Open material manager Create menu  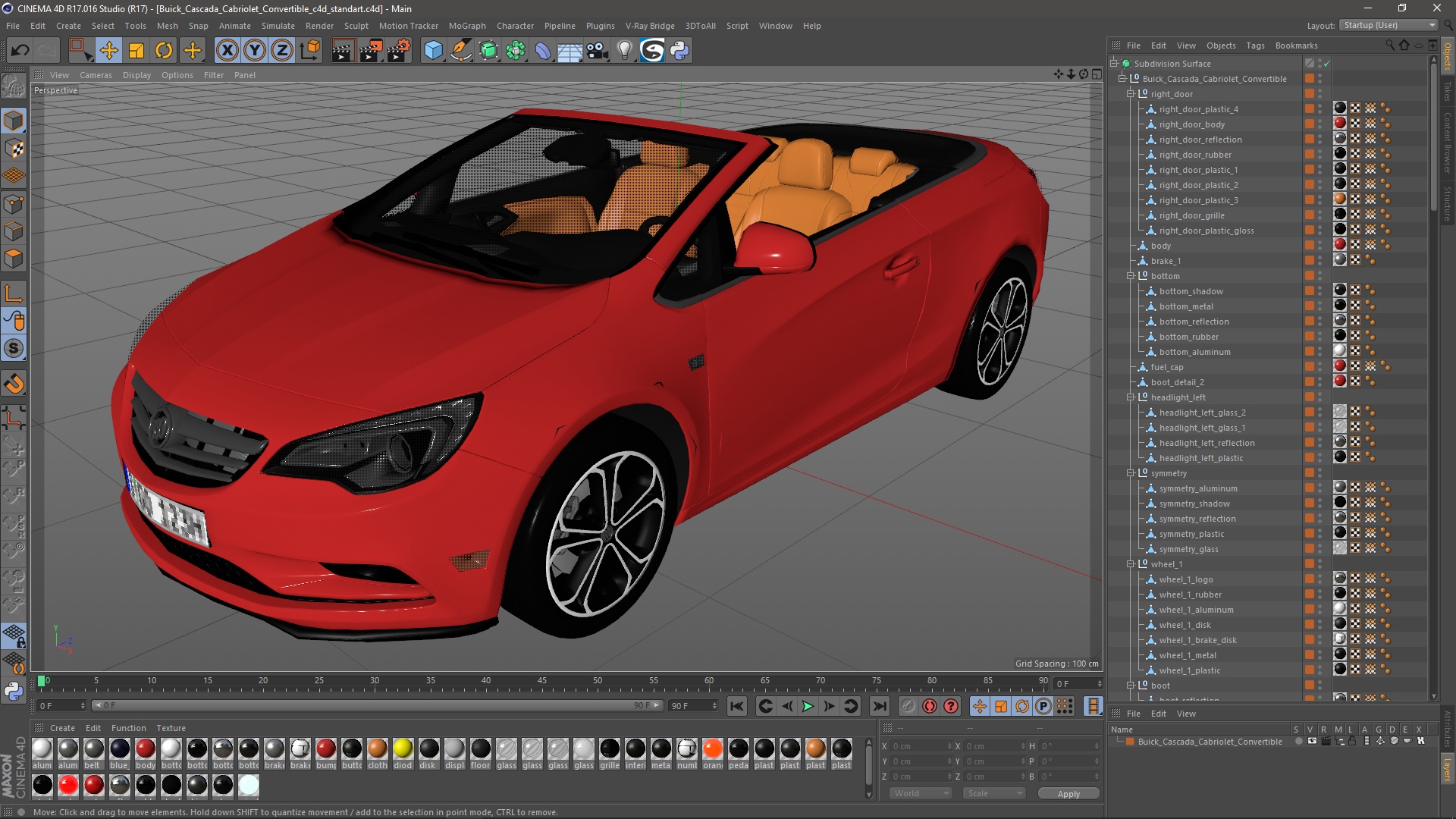(x=62, y=728)
